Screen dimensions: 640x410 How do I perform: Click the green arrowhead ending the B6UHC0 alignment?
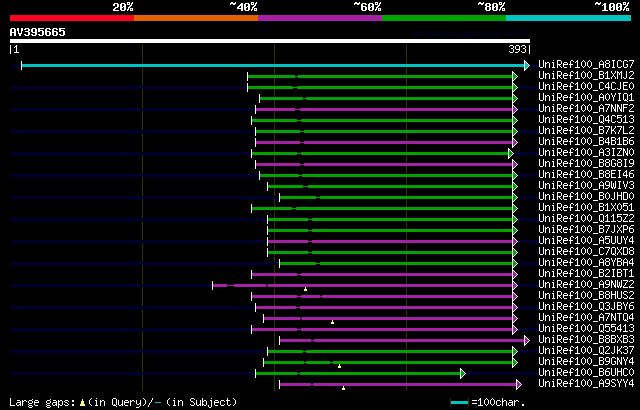[463, 373]
